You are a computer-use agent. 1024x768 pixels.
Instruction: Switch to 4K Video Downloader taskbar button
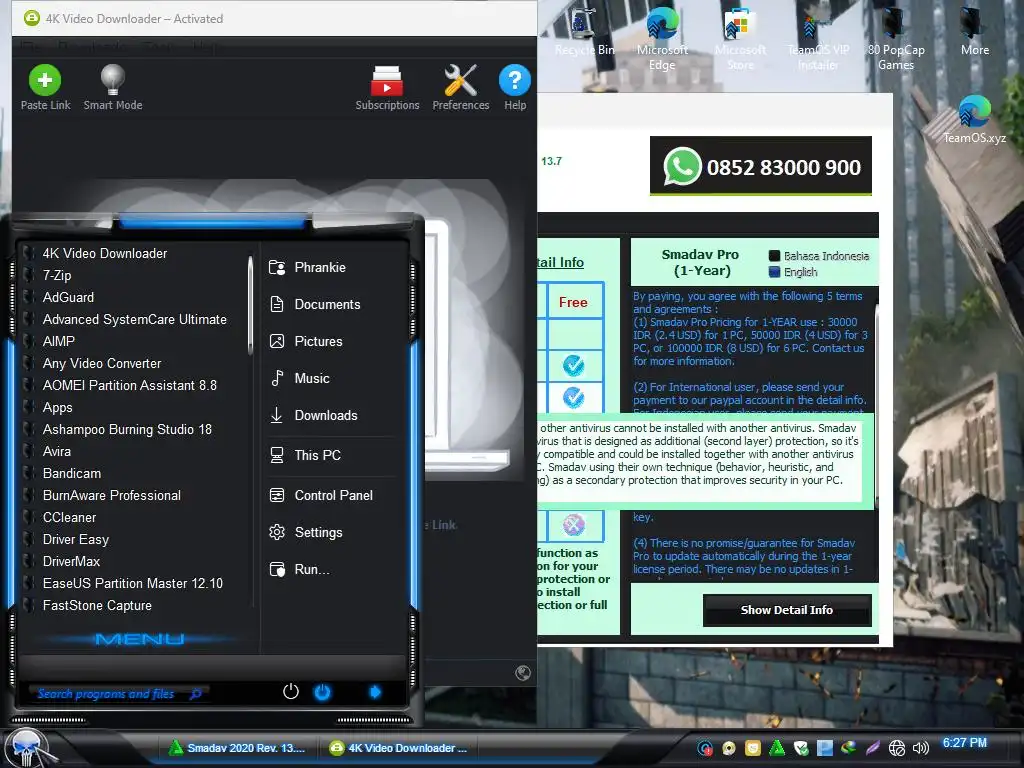(x=400, y=748)
